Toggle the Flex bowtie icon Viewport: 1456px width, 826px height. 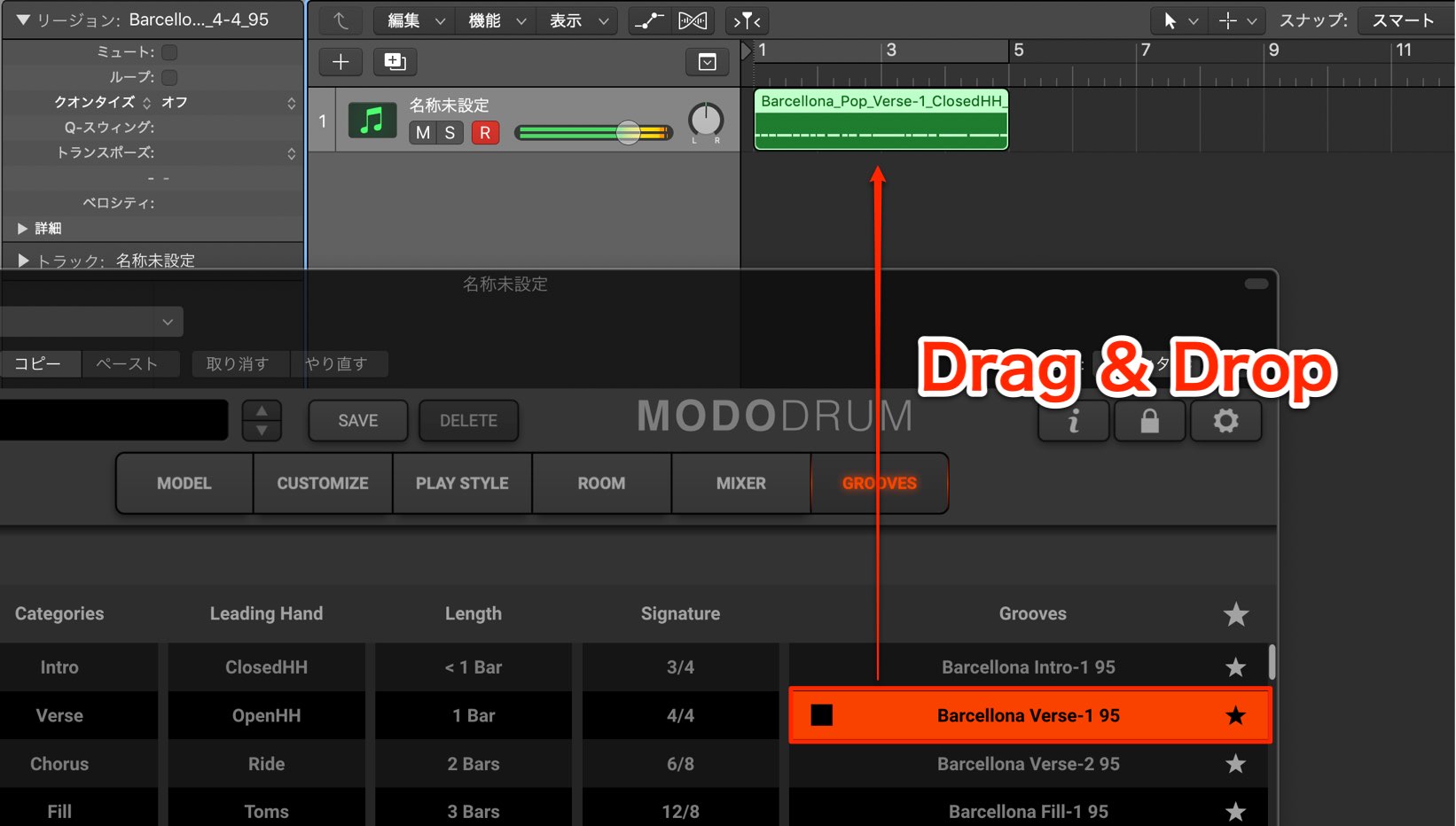[693, 20]
